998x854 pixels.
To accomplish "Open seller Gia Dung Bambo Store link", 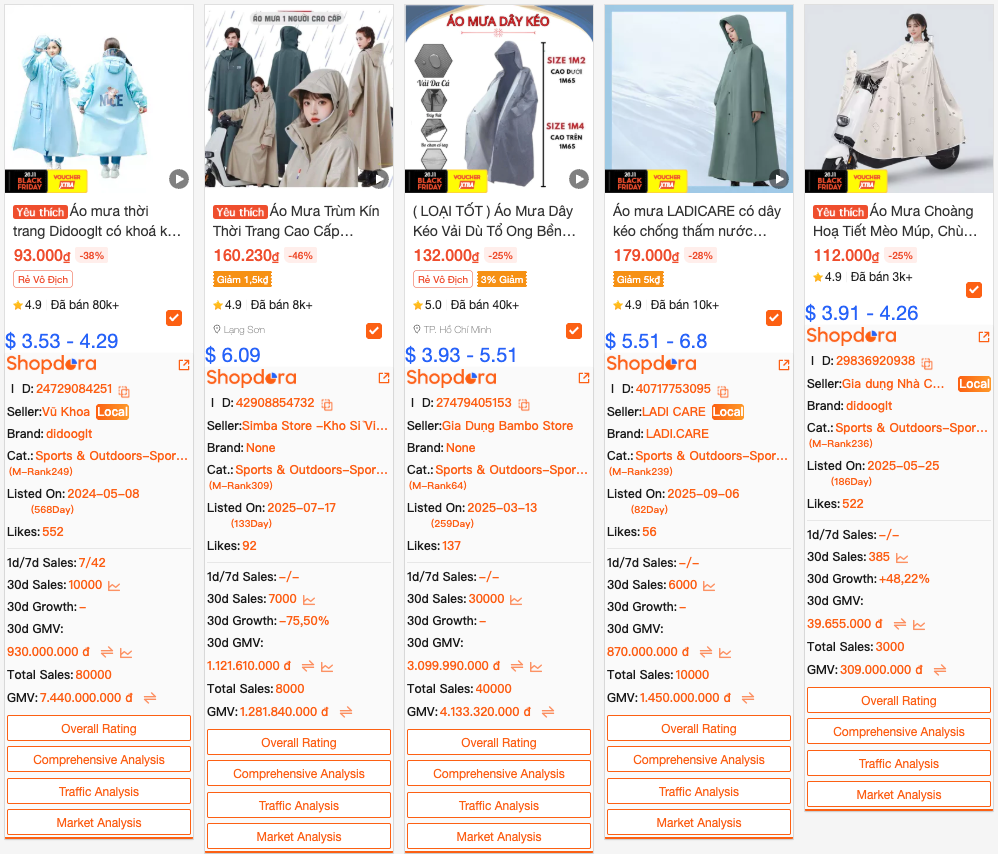I will coord(507,426).
